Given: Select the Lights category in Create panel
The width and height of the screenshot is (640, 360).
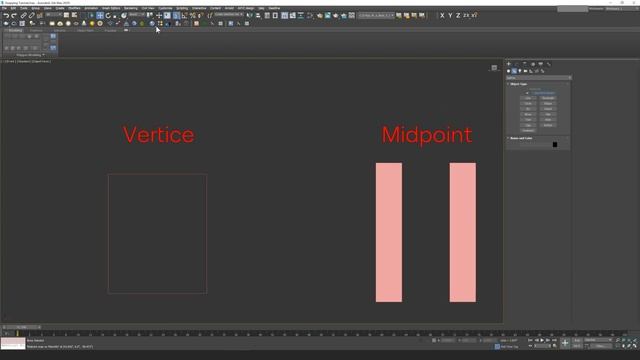Looking at the screenshot, I should point(520,71).
